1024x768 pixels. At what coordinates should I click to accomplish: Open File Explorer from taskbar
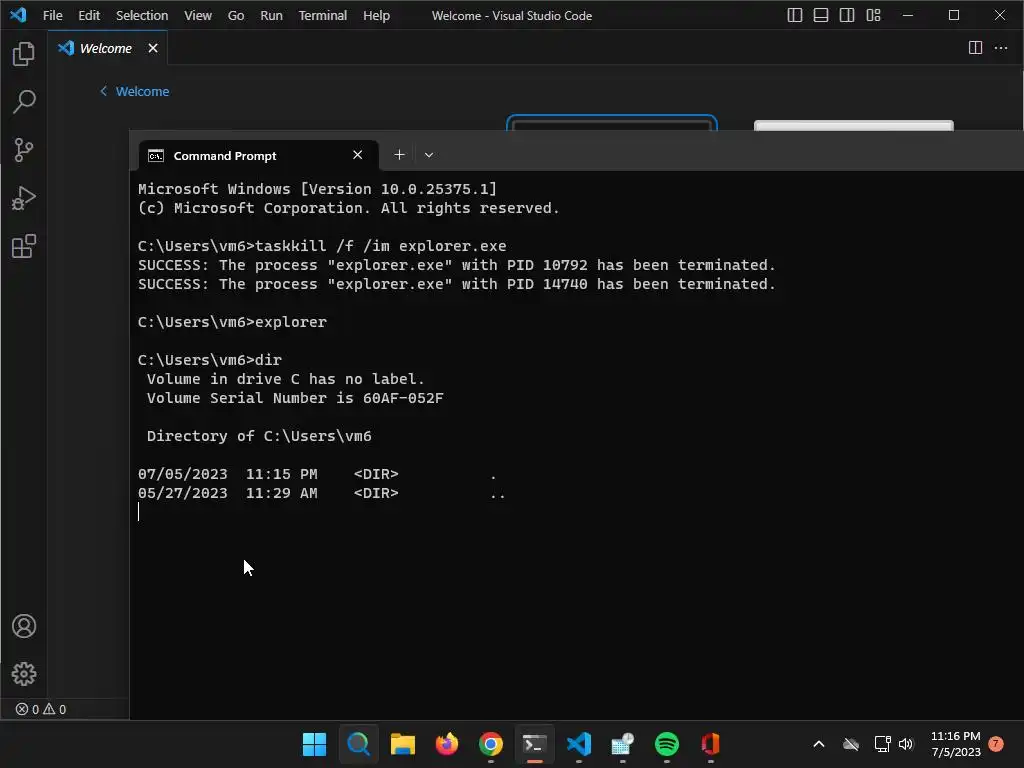pos(402,744)
